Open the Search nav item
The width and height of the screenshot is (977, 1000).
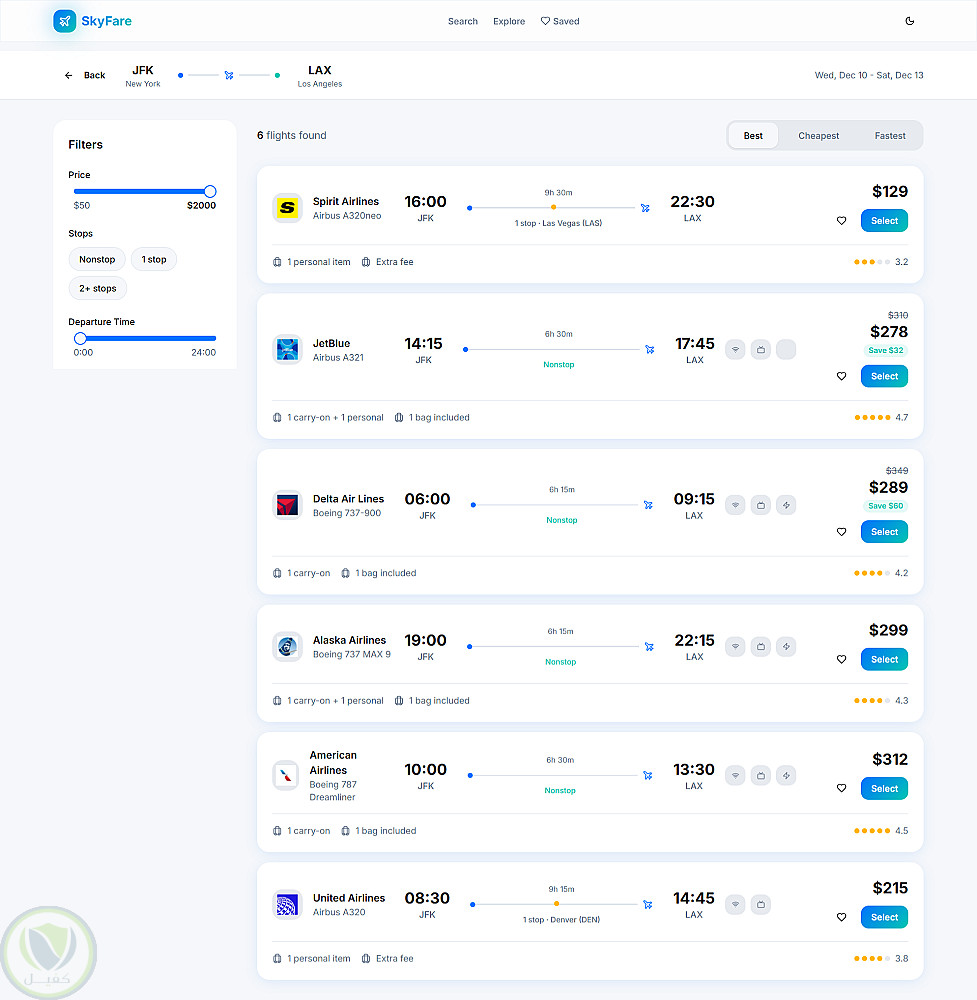[463, 21]
